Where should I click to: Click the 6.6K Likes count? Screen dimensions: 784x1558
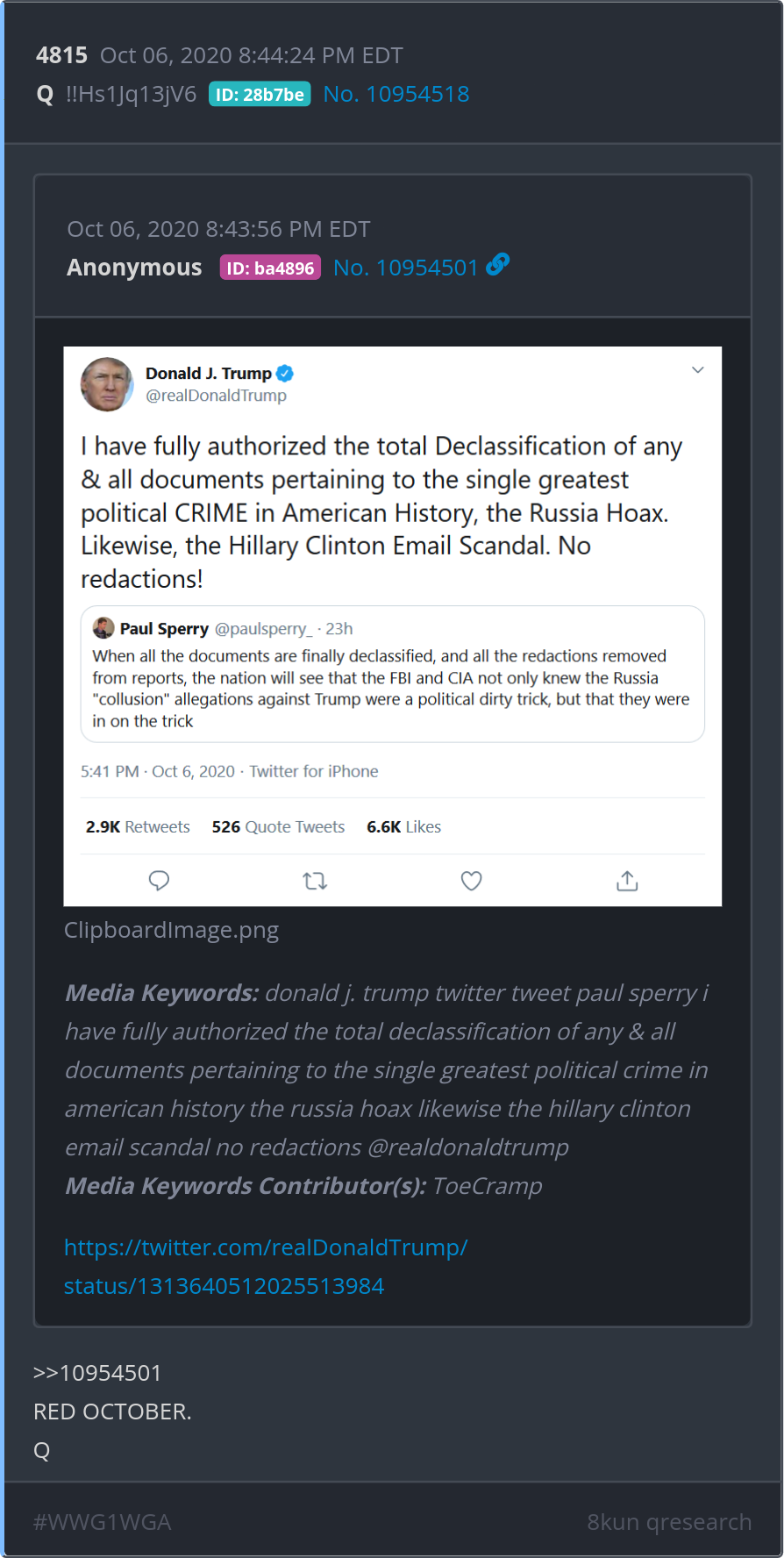tap(403, 827)
